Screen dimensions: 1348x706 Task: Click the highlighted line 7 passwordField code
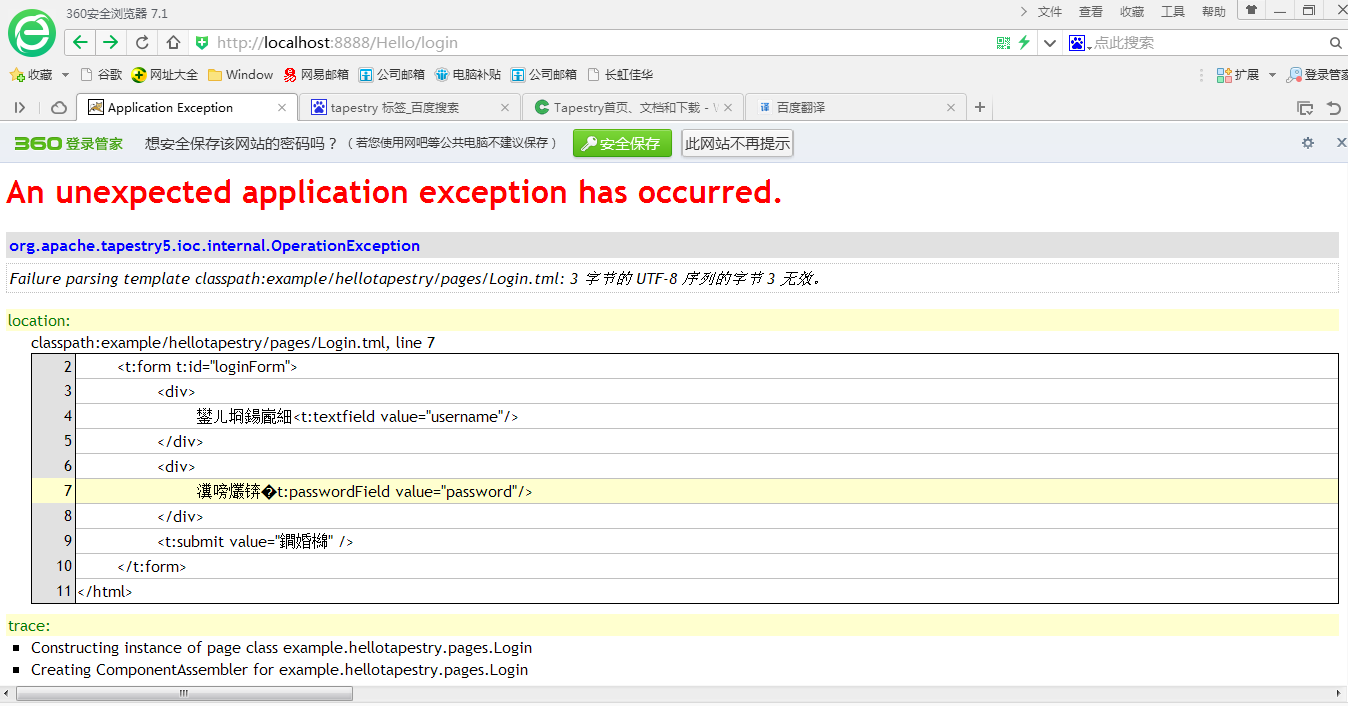(364, 491)
